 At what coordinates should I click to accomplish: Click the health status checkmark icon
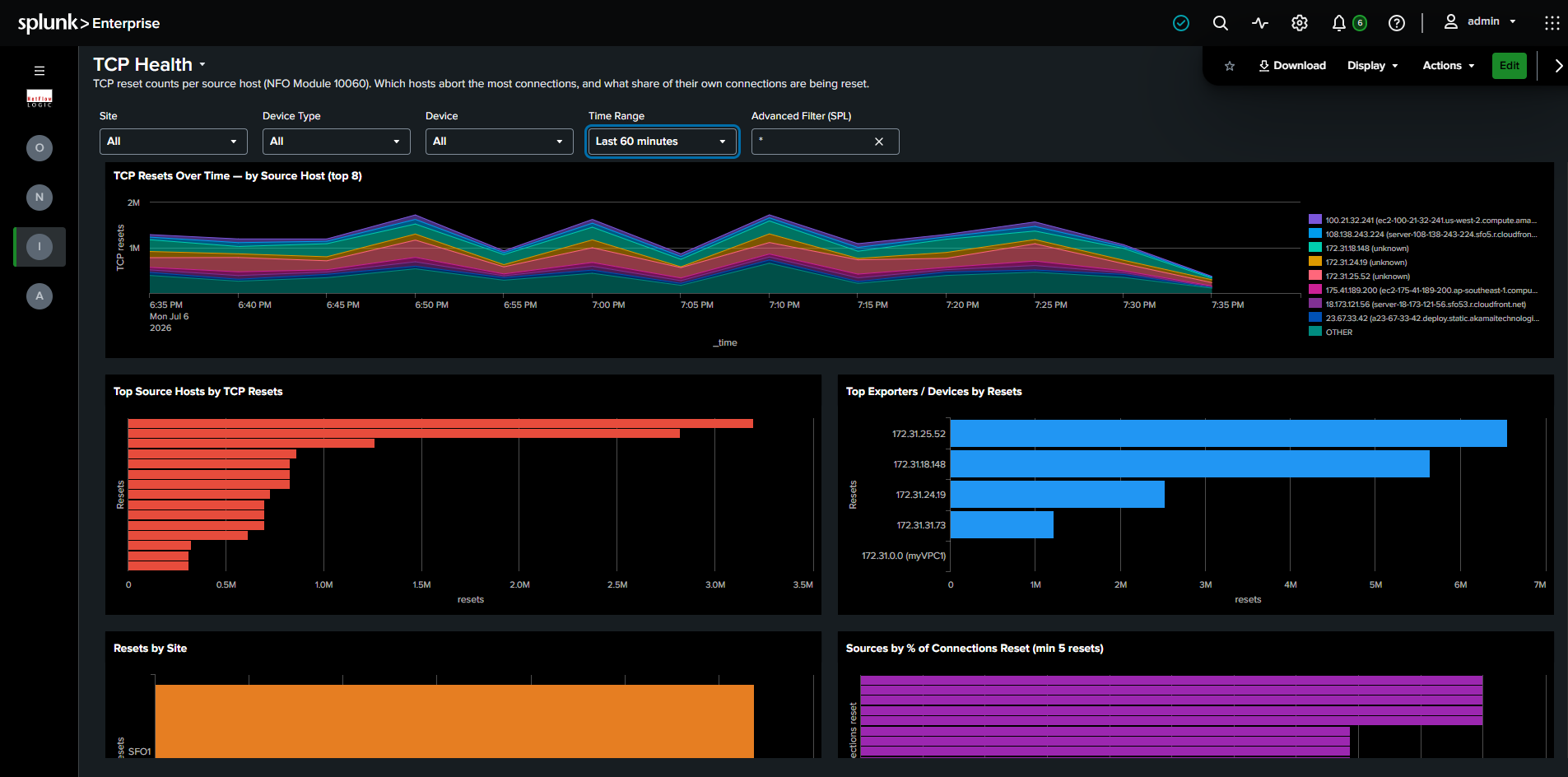pyautogui.click(x=1181, y=23)
